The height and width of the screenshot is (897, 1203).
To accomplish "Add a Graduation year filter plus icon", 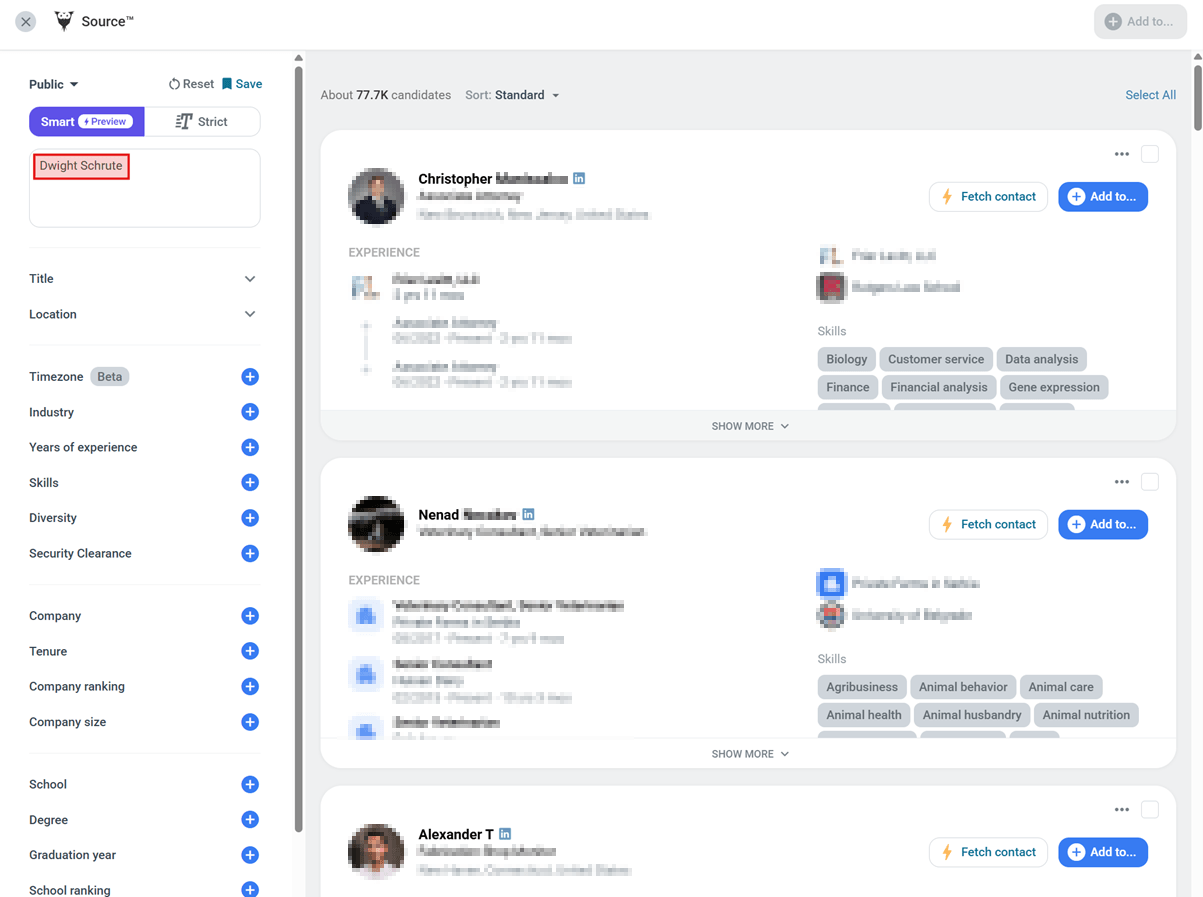I will (249, 855).
